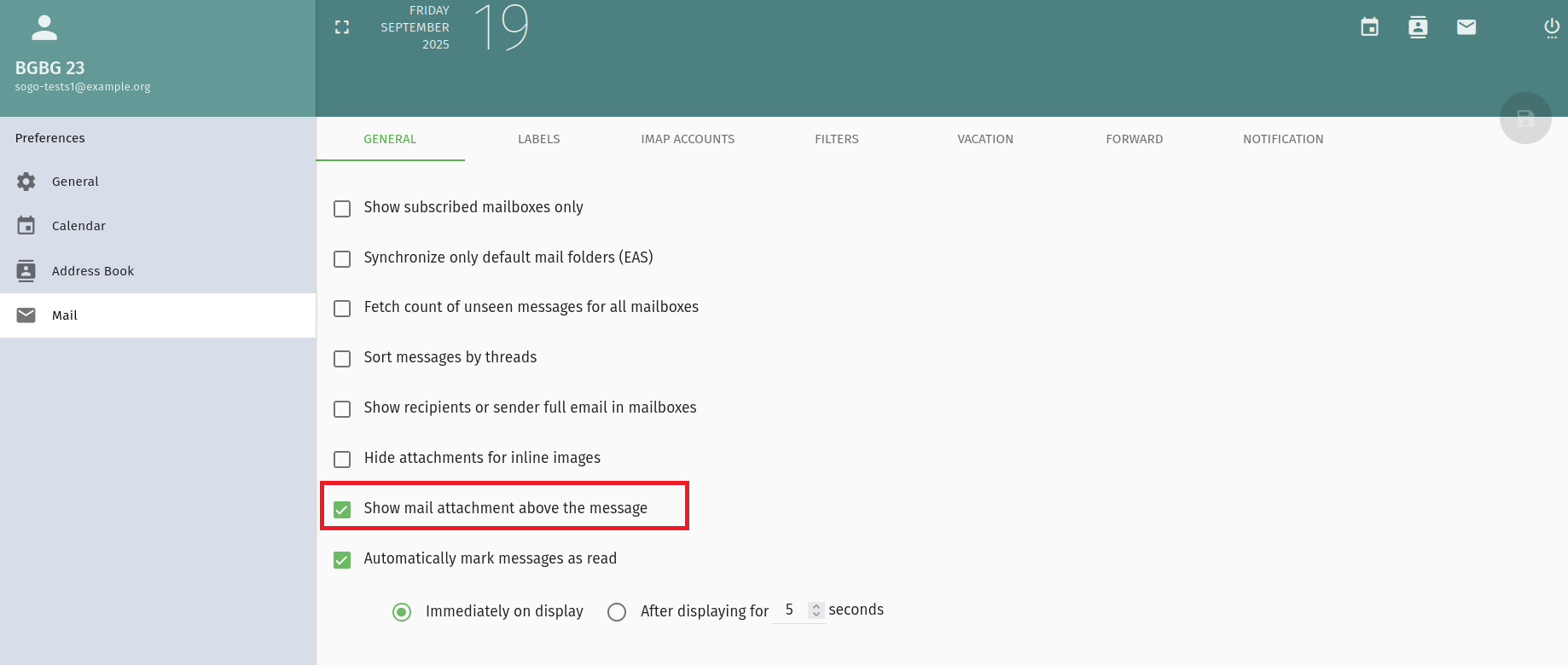Go to the Vacation tab

click(x=985, y=139)
